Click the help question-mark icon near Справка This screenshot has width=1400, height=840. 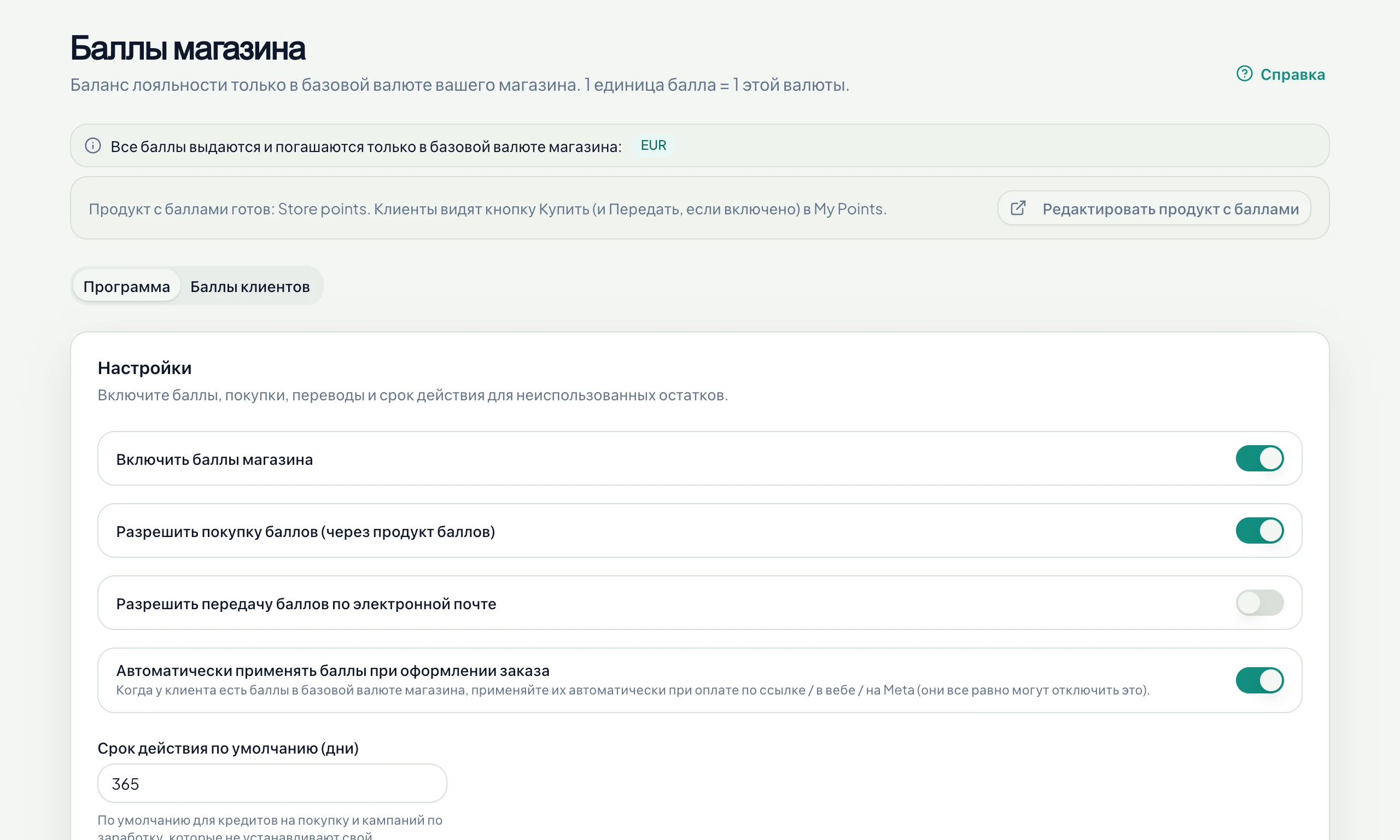click(x=1244, y=74)
